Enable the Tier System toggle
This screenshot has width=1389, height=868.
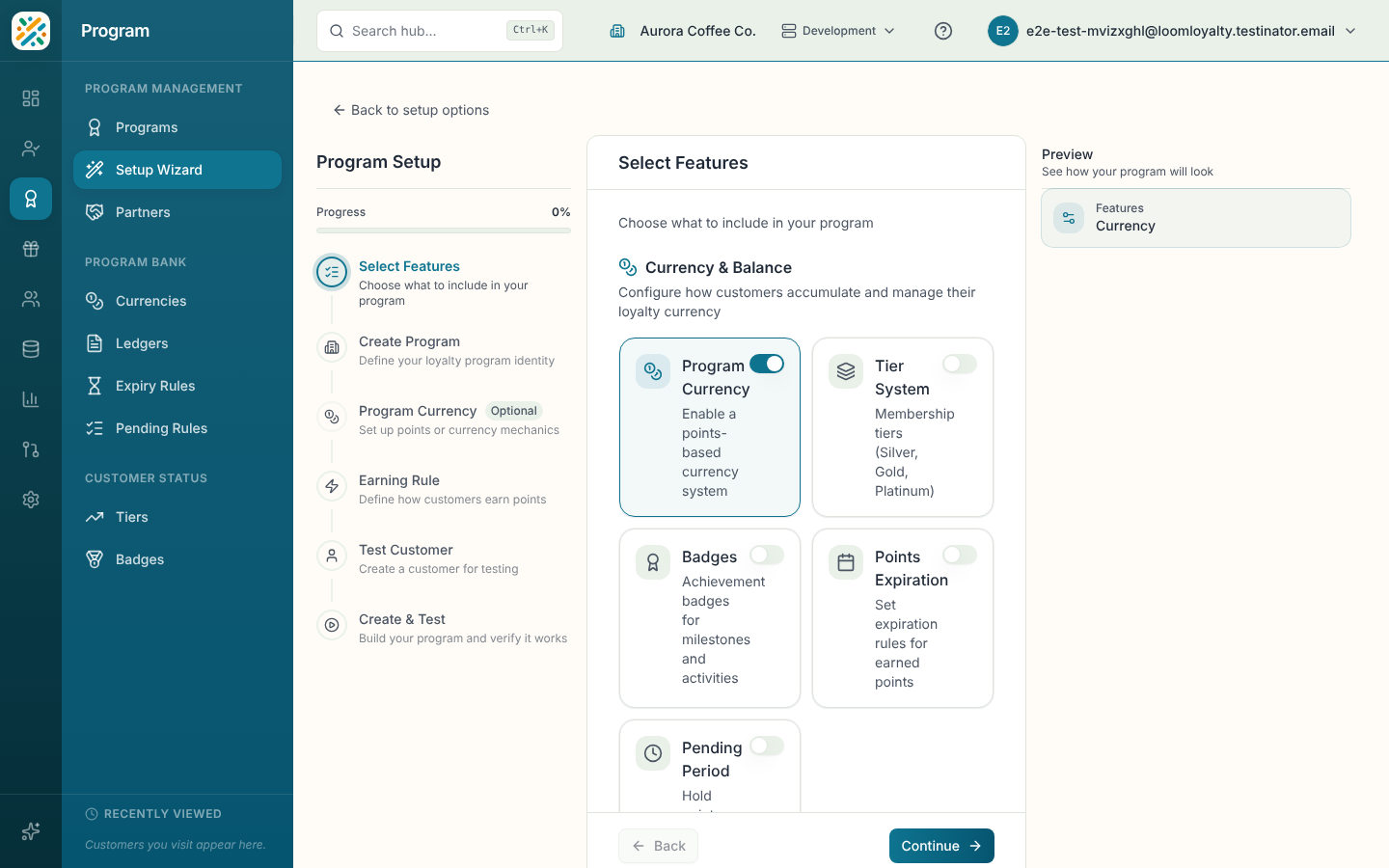[x=960, y=364]
